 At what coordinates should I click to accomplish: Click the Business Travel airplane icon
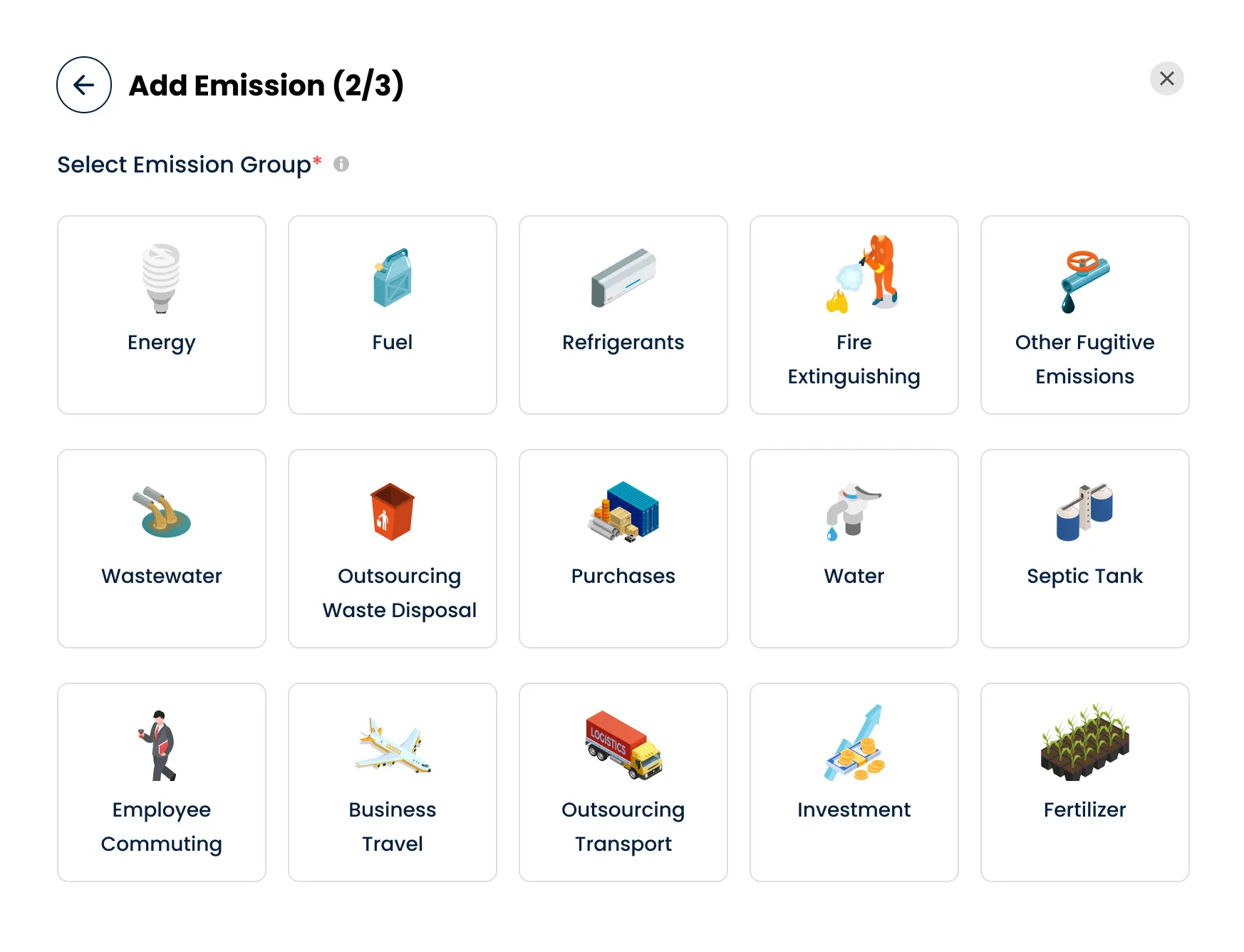(x=393, y=745)
